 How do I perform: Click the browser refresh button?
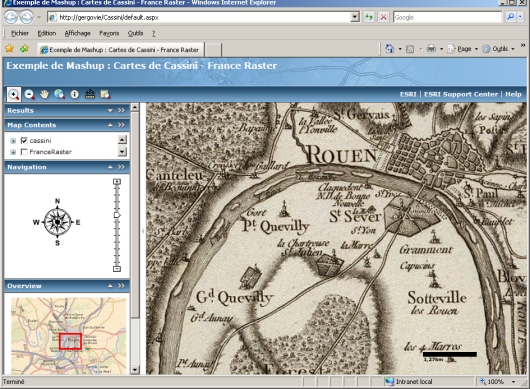(369, 17)
